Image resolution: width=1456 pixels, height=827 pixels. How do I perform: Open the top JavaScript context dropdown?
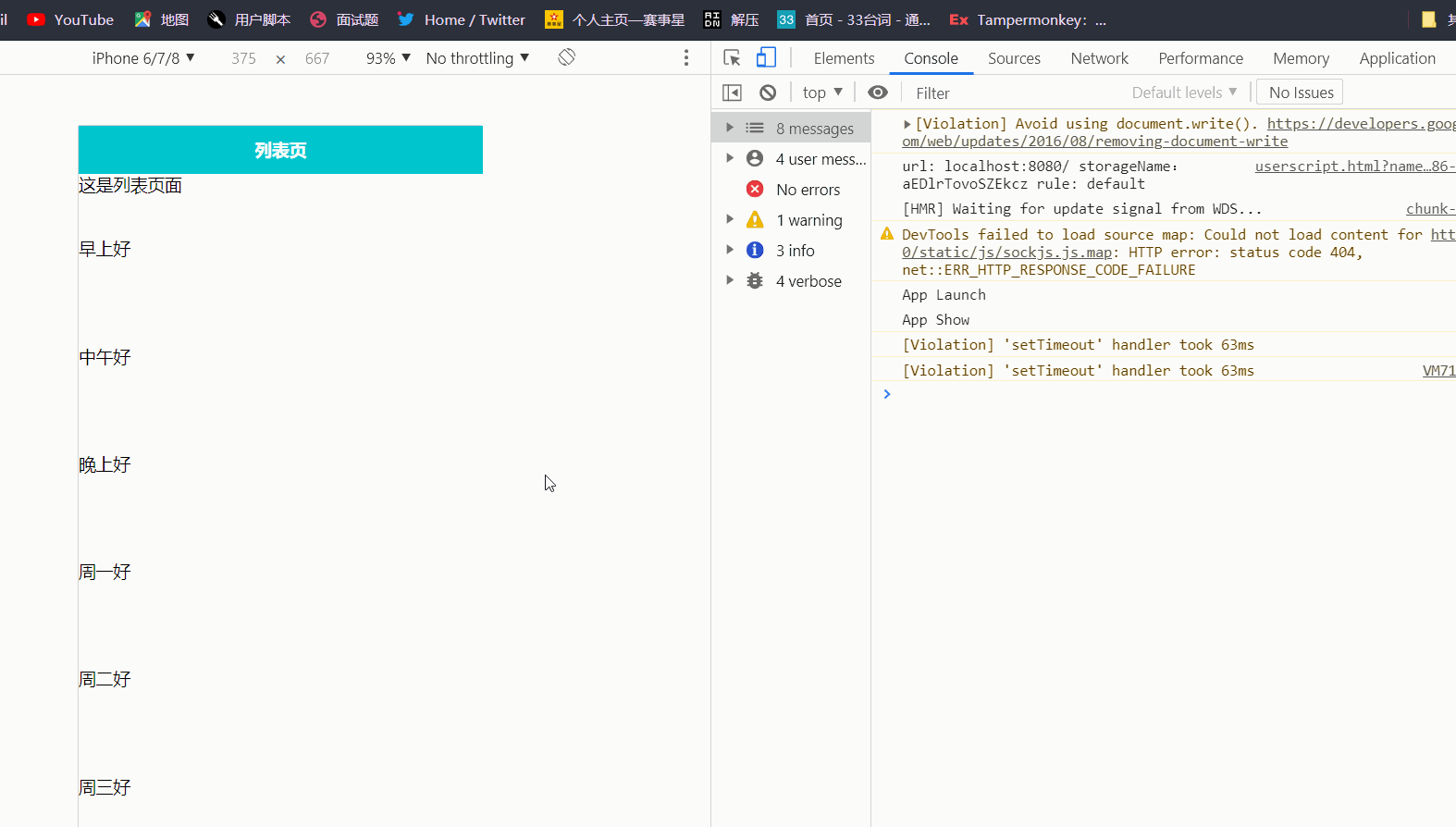(822, 93)
